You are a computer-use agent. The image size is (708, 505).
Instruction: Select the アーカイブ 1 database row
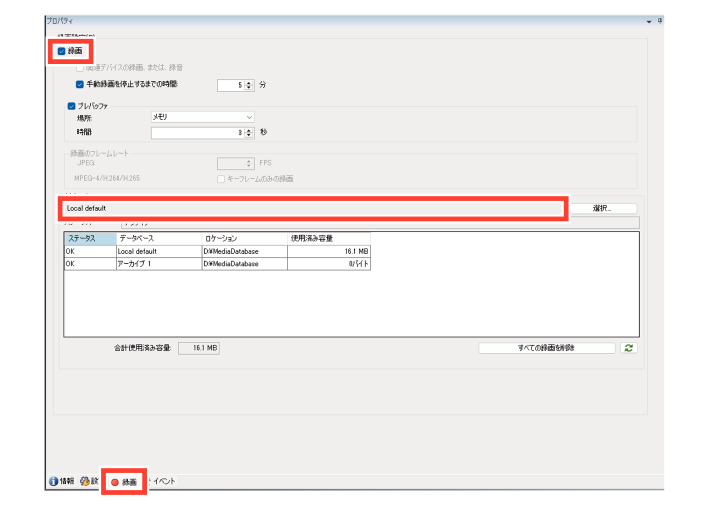pyautogui.click(x=217, y=264)
